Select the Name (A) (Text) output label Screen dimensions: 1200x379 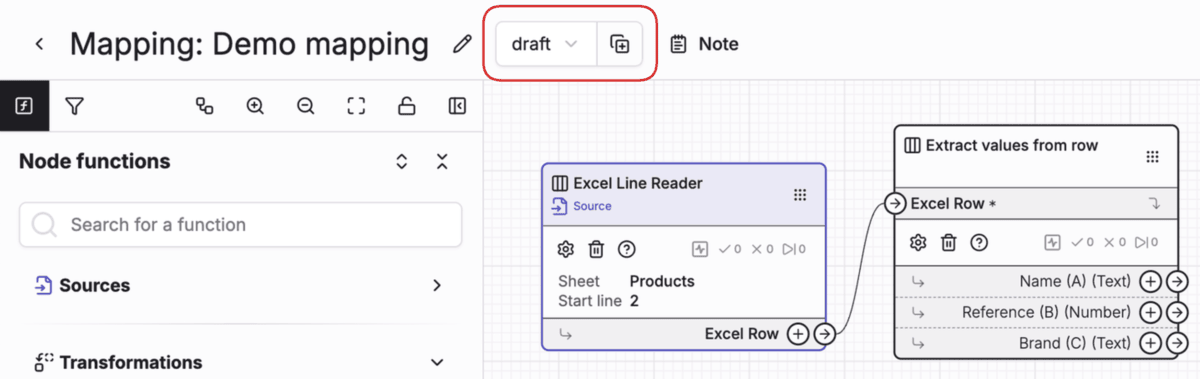tap(1075, 282)
